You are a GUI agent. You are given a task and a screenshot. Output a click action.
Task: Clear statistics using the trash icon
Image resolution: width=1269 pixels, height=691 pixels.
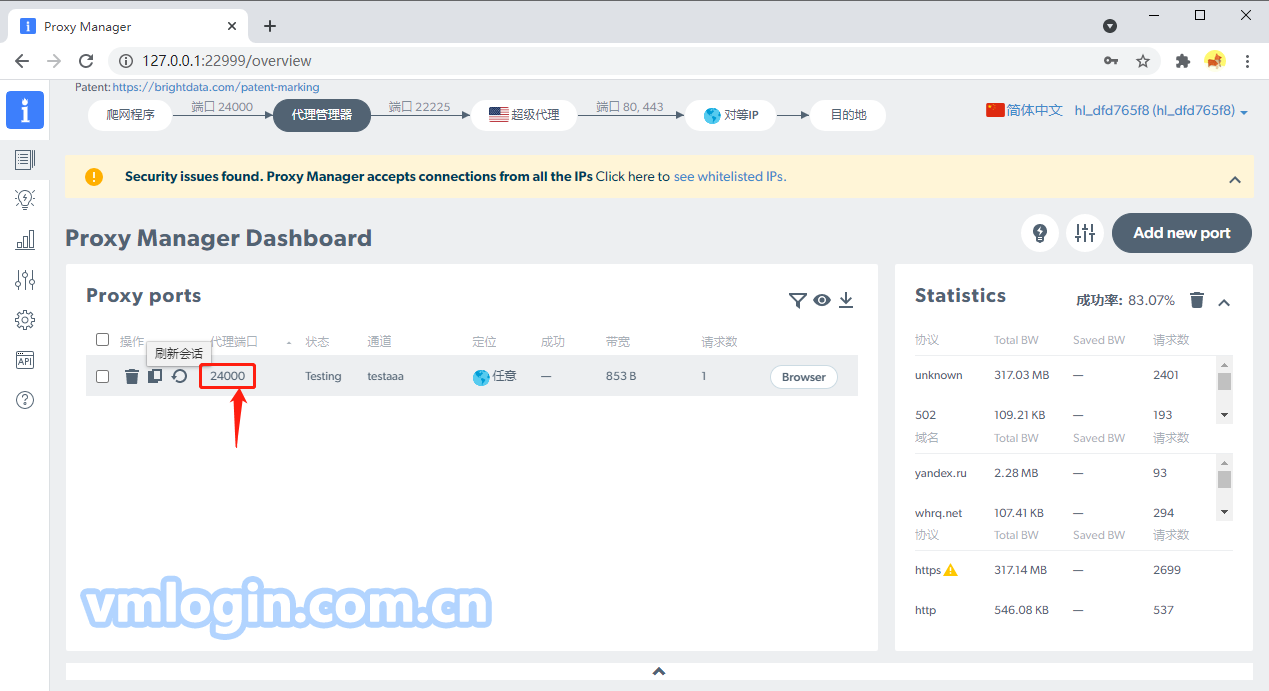[x=1197, y=300]
